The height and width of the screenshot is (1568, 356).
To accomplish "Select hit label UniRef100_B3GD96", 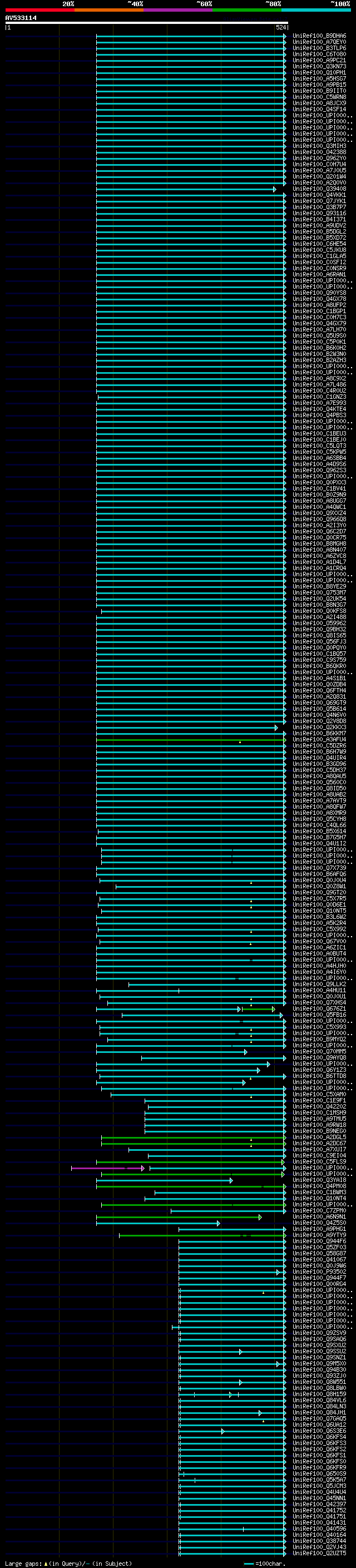I will [x=319, y=764].
